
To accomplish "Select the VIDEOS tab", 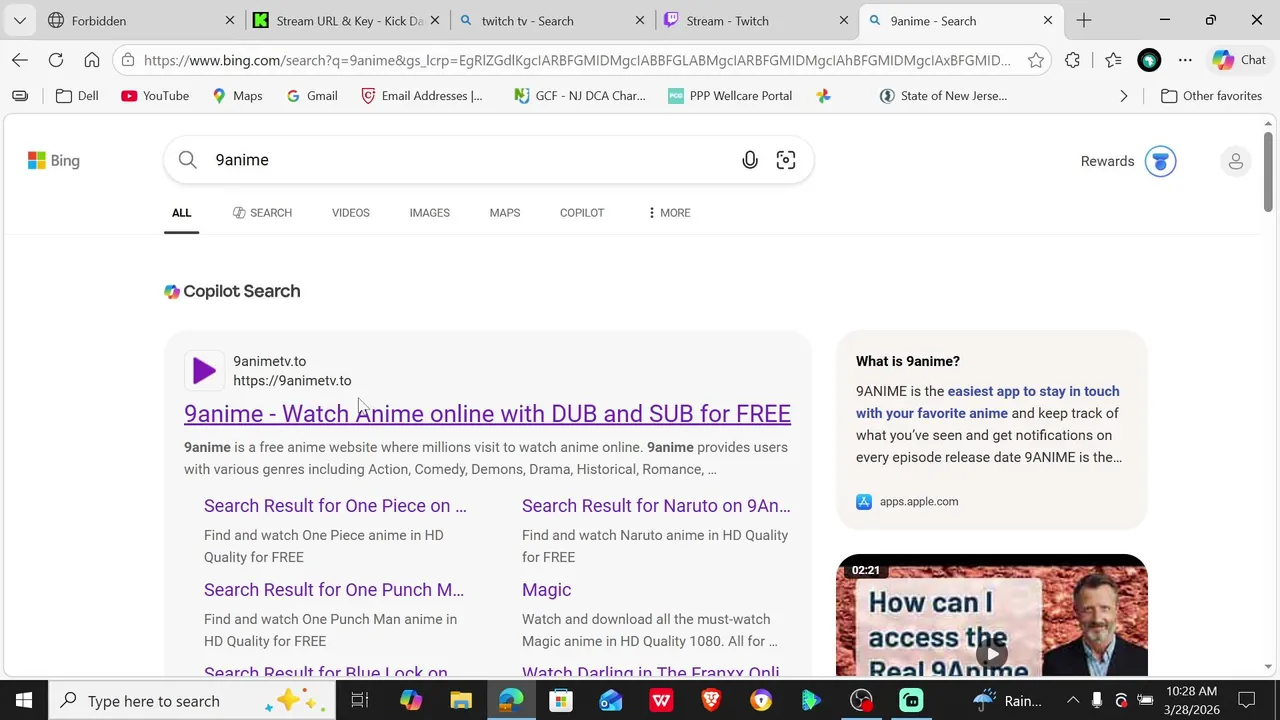I will pos(351,213).
